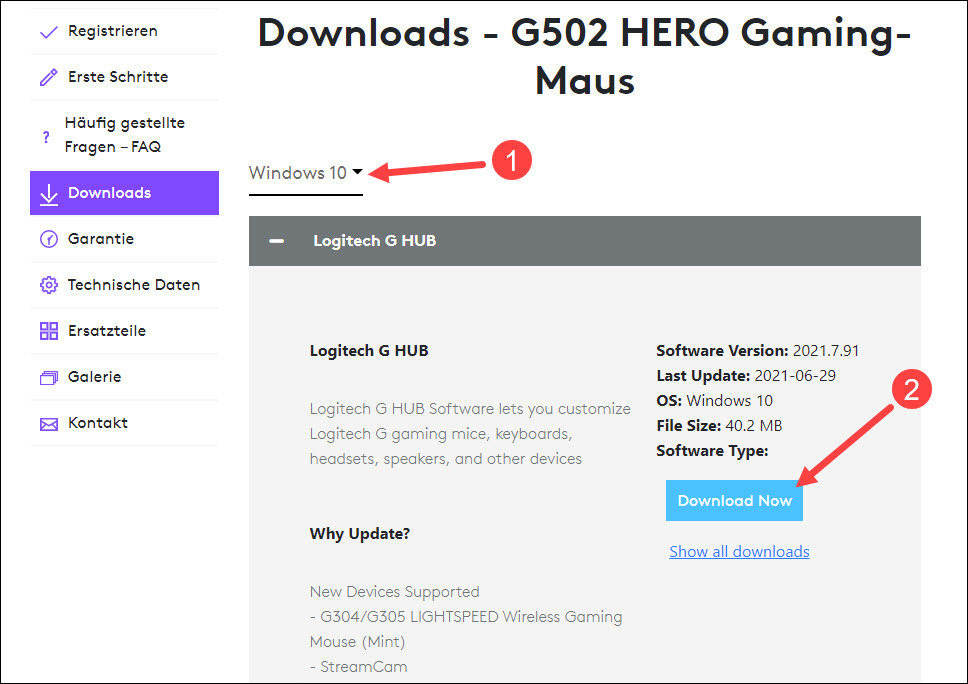
Task: Click the Galerie image icon
Action: coord(48,377)
